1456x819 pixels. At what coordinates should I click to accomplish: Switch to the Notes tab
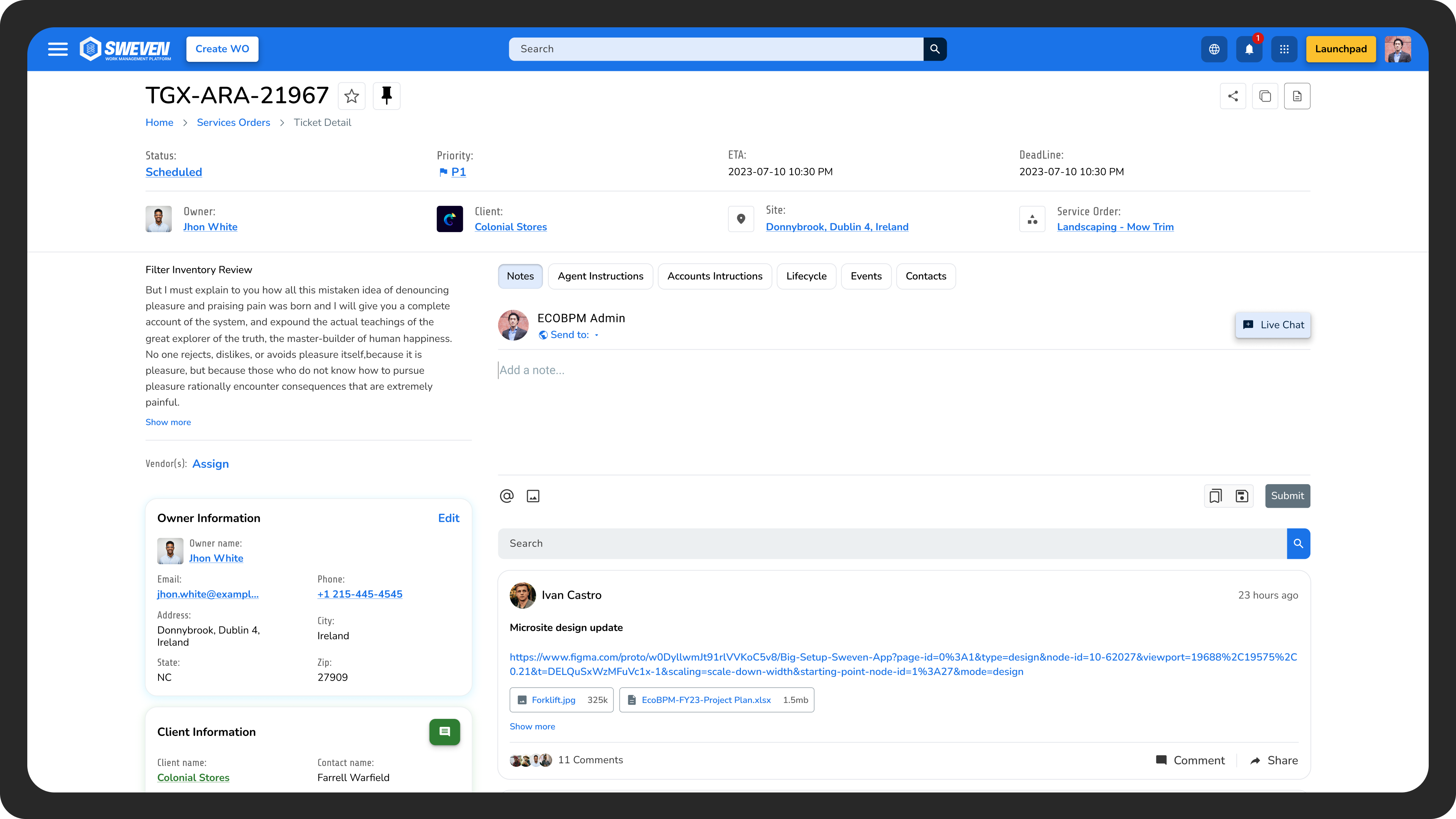pos(520,276)
